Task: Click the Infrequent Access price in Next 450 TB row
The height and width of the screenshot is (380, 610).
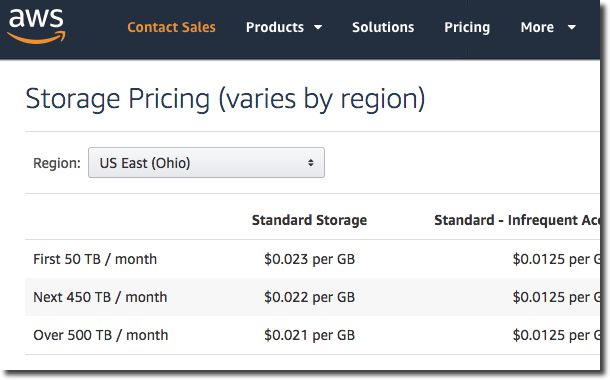Action: [x=556, y=297]
